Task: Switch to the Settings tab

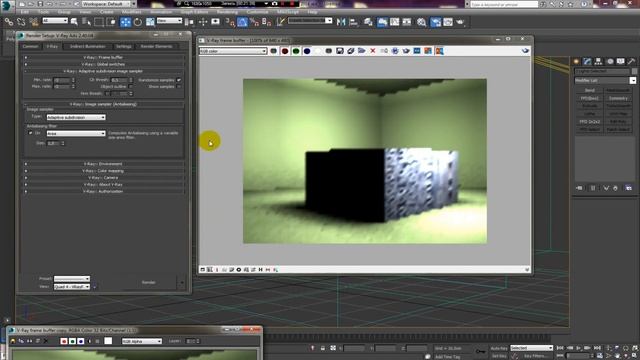Action: 123,47
